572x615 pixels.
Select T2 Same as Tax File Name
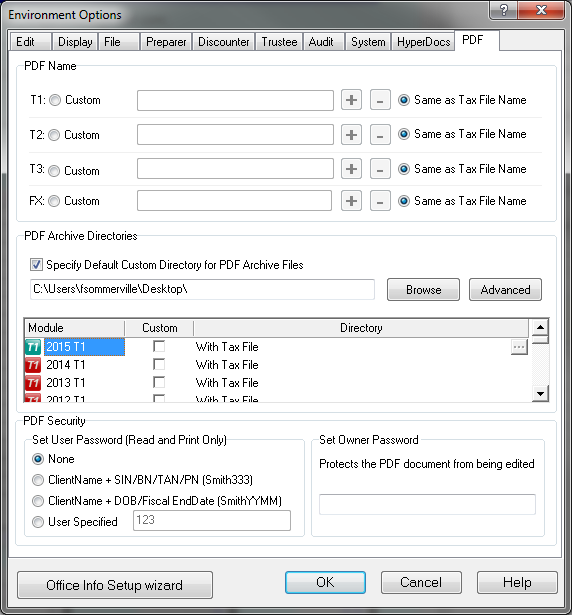point(404,134)
